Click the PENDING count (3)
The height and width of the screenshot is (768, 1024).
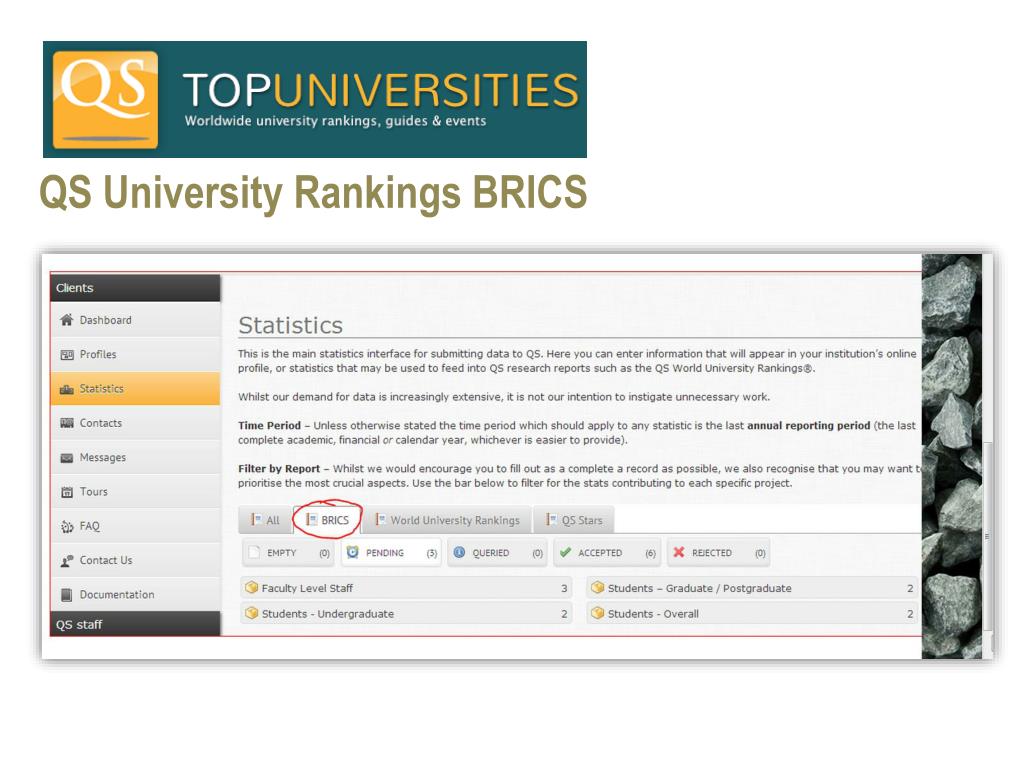point(432,553)
